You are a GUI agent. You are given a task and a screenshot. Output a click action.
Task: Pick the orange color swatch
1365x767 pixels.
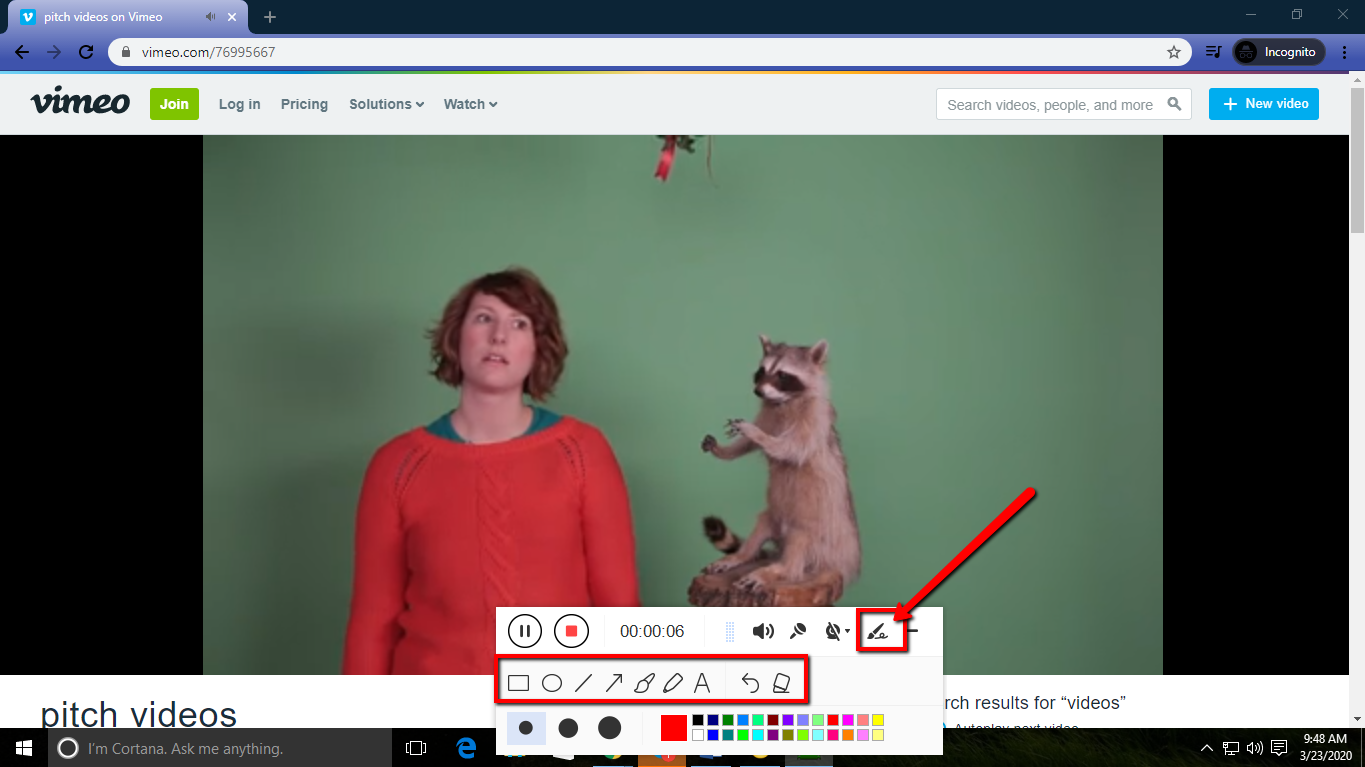[x=848, y=735]
